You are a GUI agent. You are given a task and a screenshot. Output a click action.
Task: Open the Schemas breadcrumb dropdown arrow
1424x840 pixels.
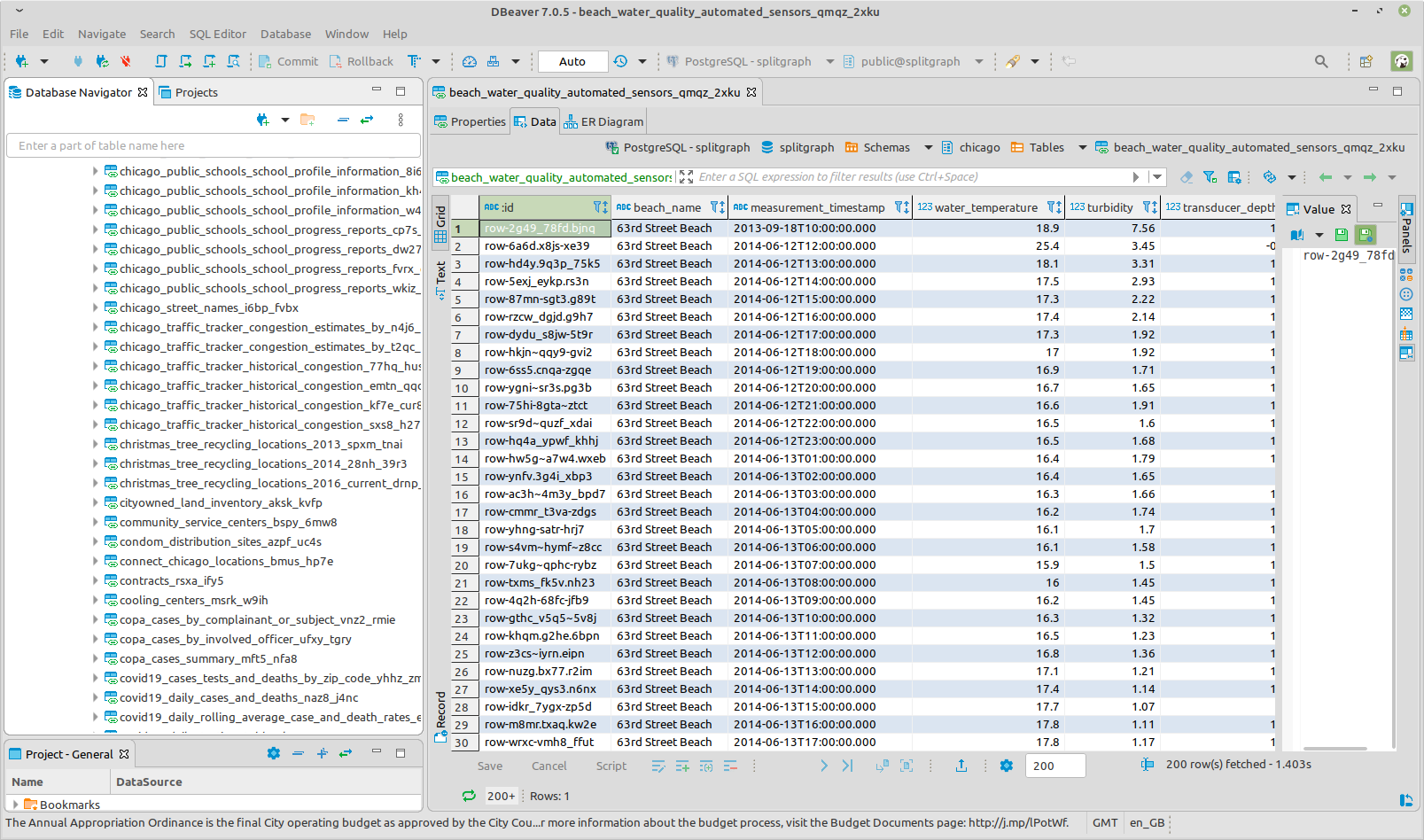tap(928, 148)
